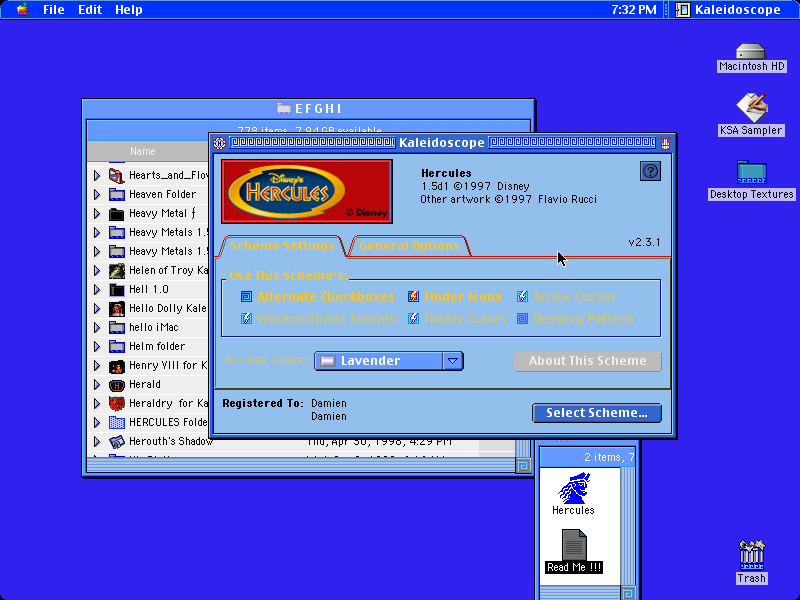The width and height of the screenshot is (800, 600).
Task: Select the Helm folder icon
Action: (x=117, y=347)
